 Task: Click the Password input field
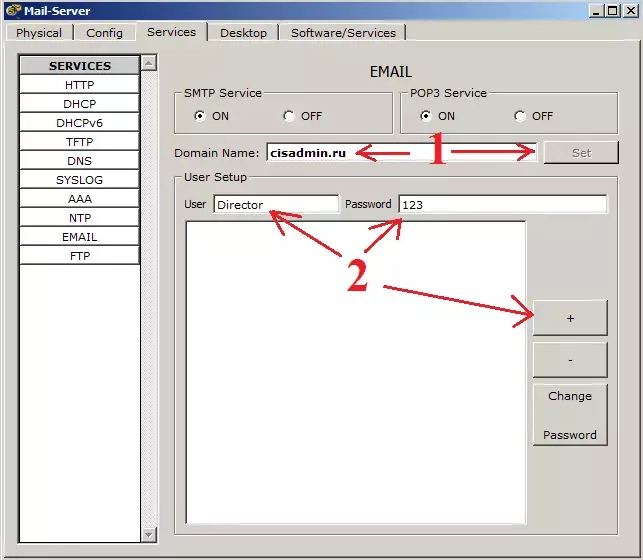tap(503, 204)
